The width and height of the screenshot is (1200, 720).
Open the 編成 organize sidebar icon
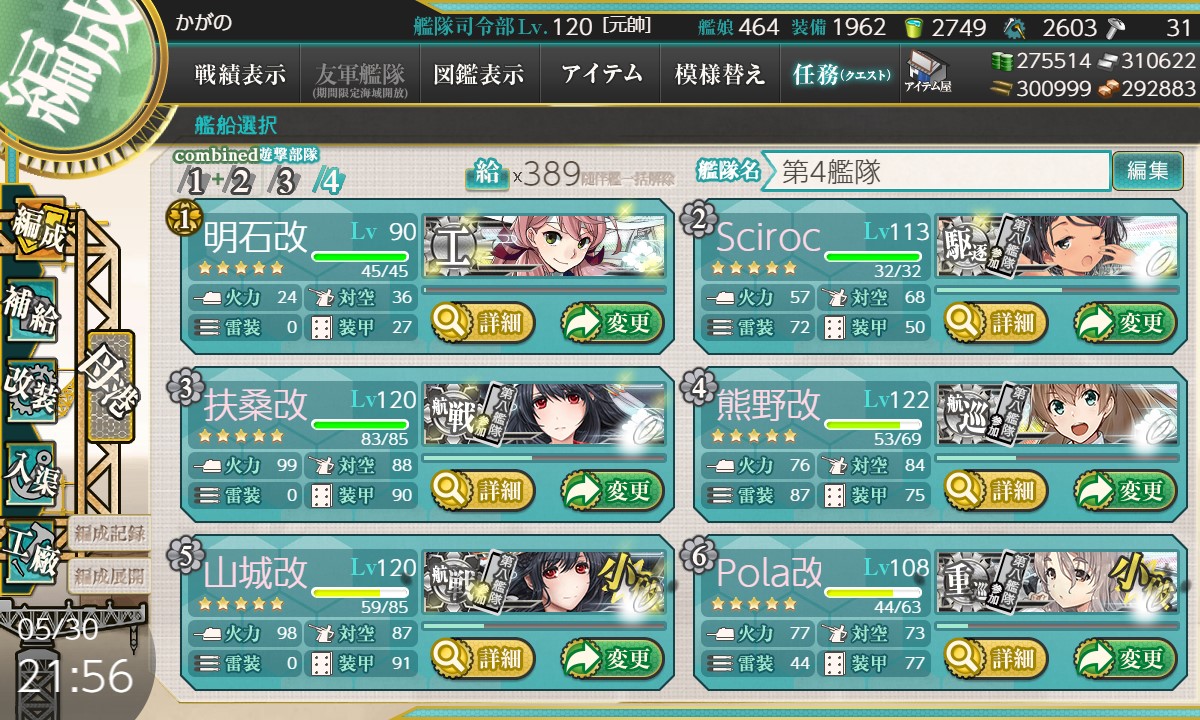point(35,228)
